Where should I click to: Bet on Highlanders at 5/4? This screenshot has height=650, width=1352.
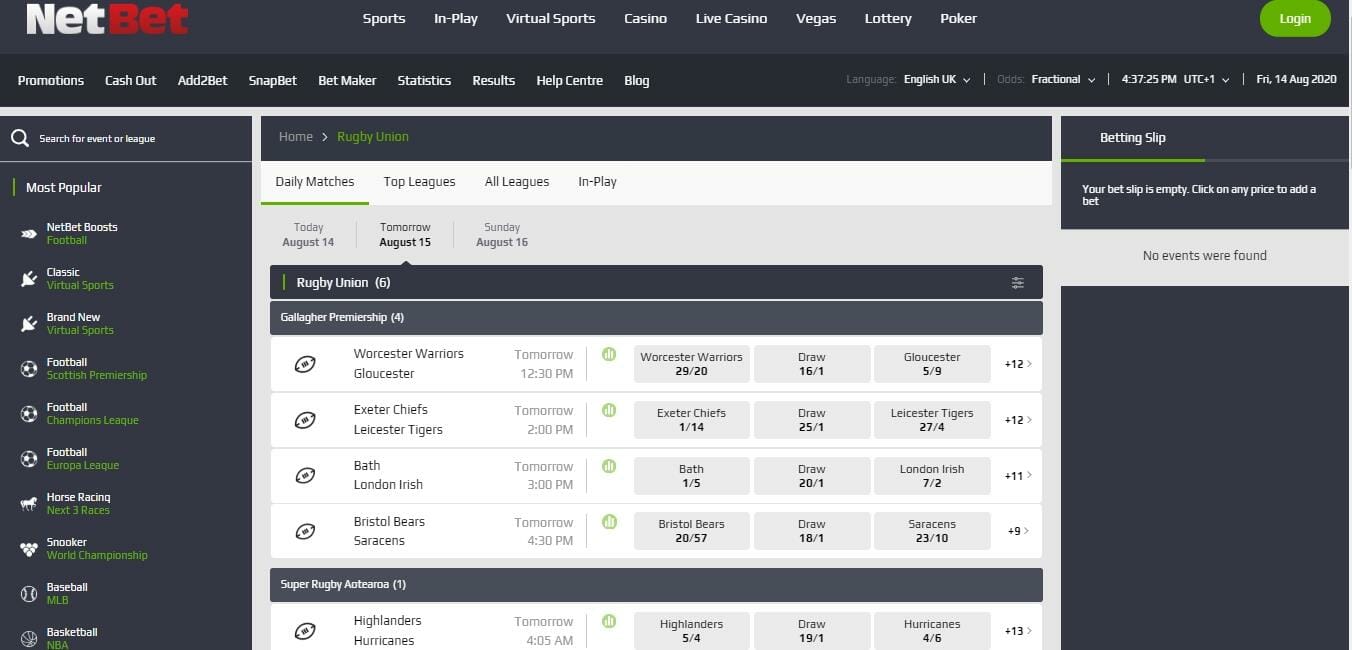point(692,631)
